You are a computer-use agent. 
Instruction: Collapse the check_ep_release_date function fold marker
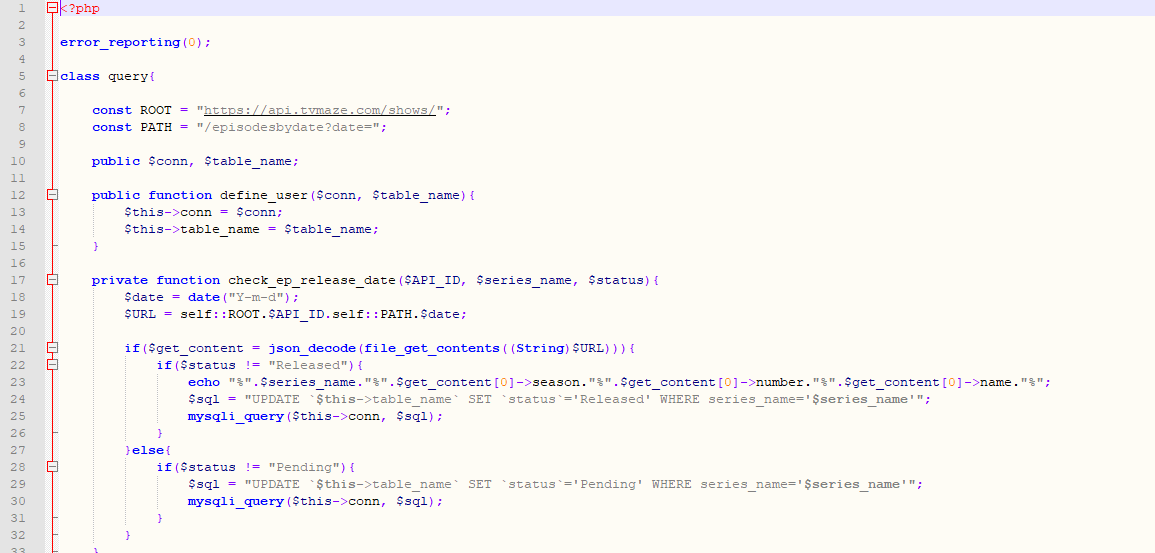coord(52,280)
